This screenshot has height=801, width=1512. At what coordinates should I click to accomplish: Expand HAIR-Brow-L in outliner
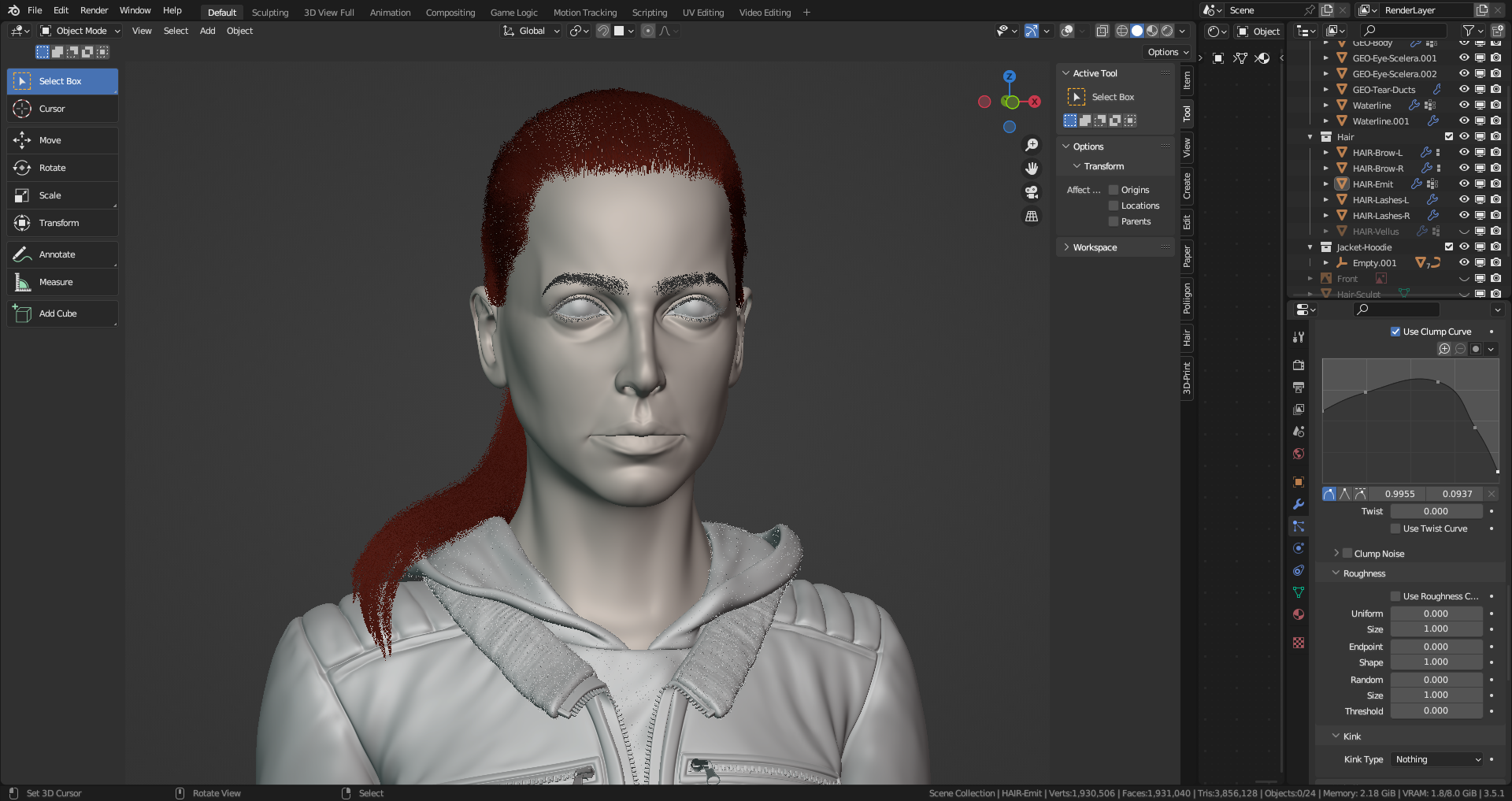tap(1326, 153)
